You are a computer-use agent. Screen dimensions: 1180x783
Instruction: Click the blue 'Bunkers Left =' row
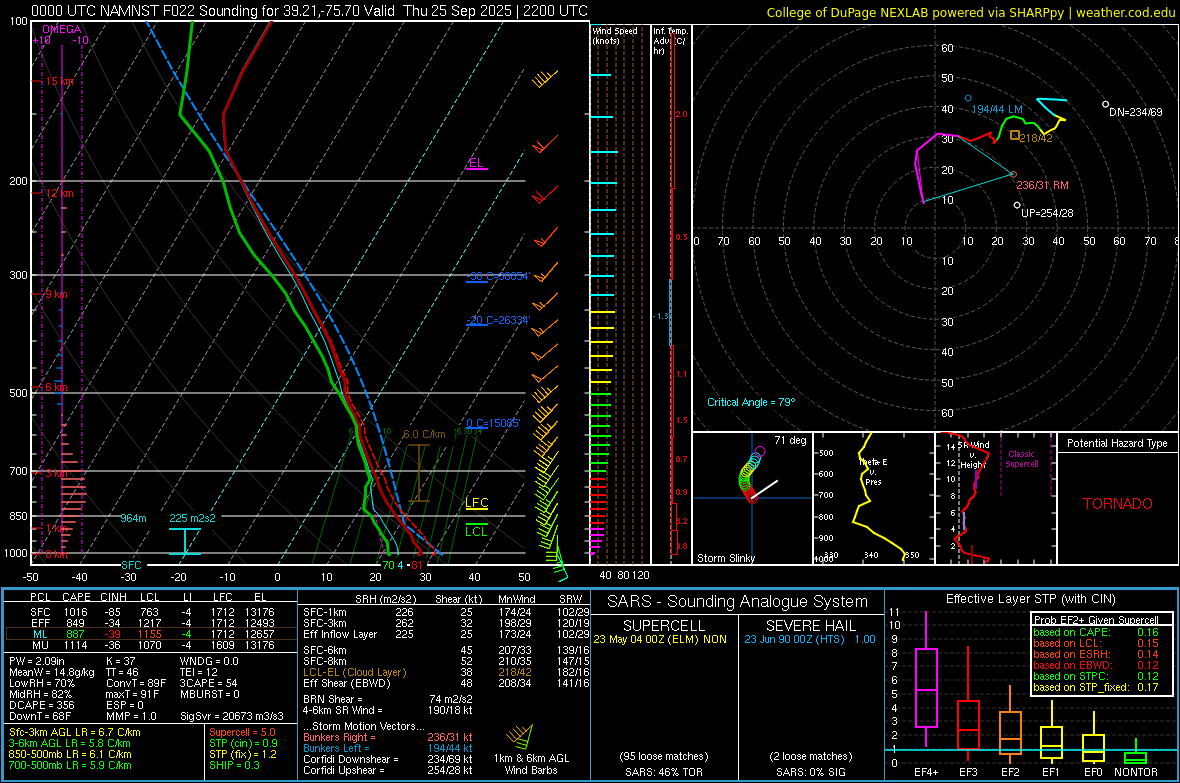click(x=388, y=748)
